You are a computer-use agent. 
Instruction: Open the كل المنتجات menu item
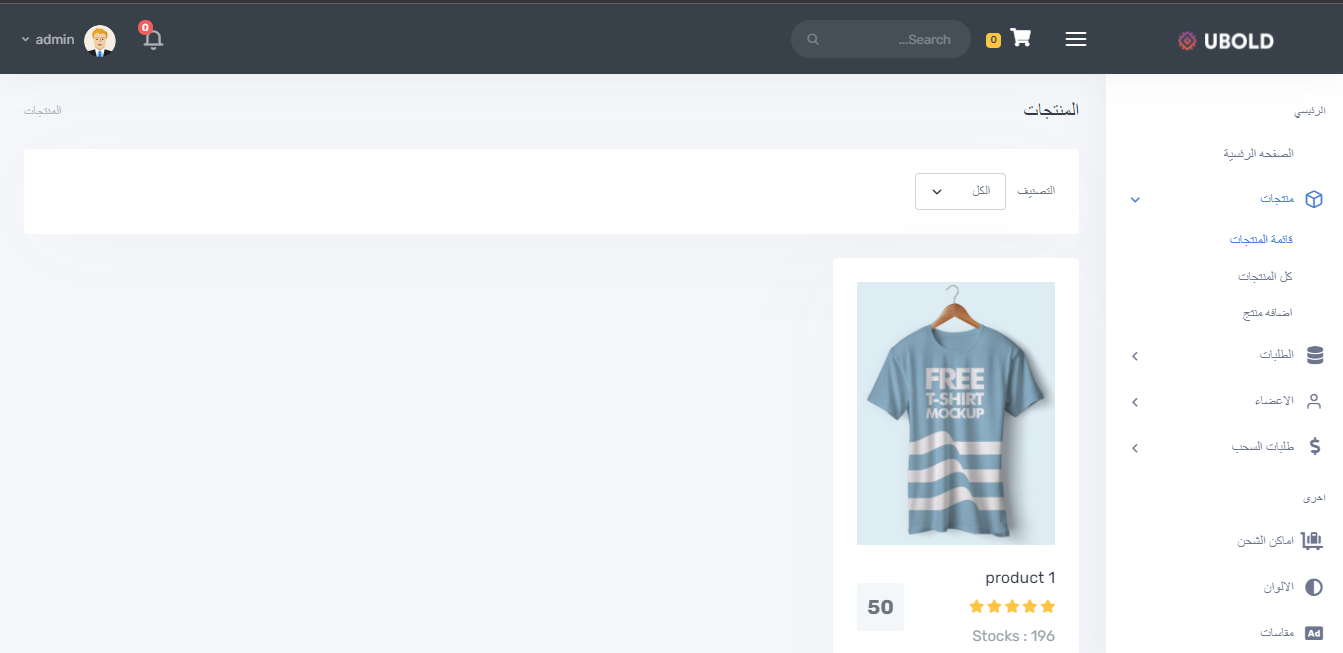coord(1265,276)
